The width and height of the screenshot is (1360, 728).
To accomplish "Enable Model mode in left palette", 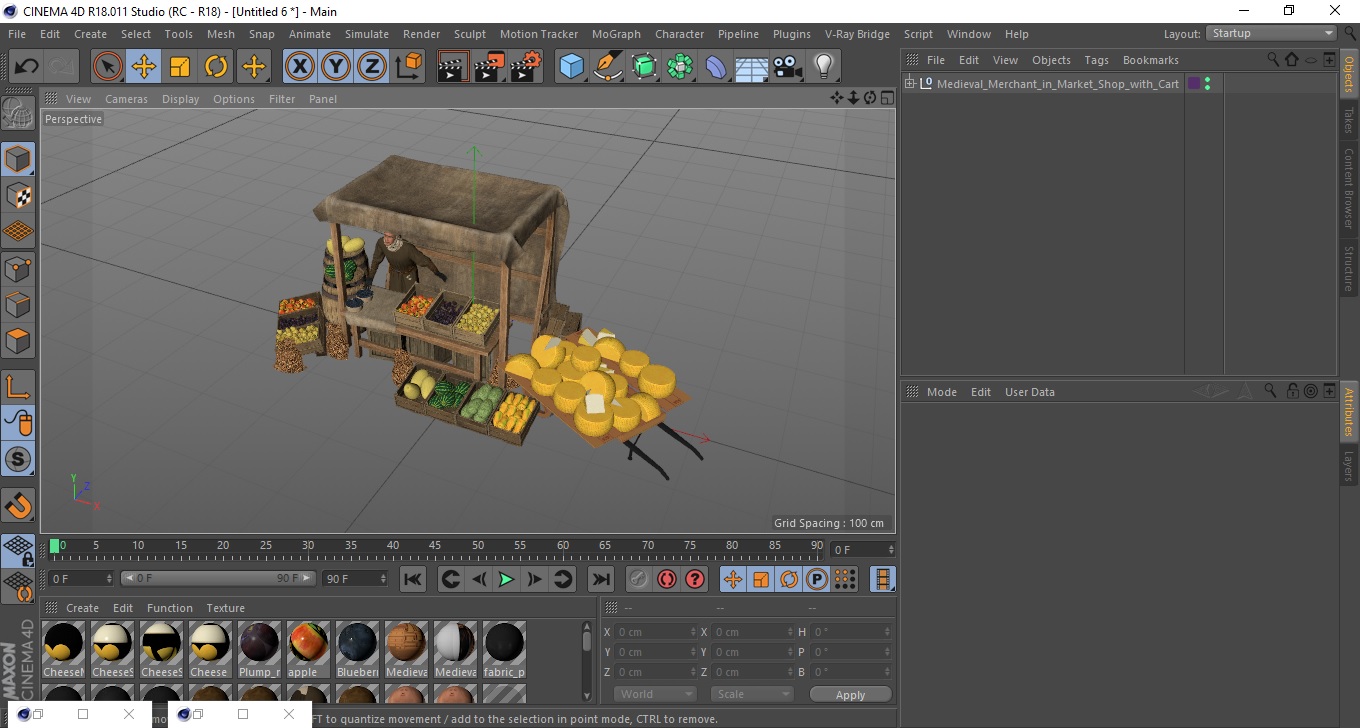I will click(18, 159).
